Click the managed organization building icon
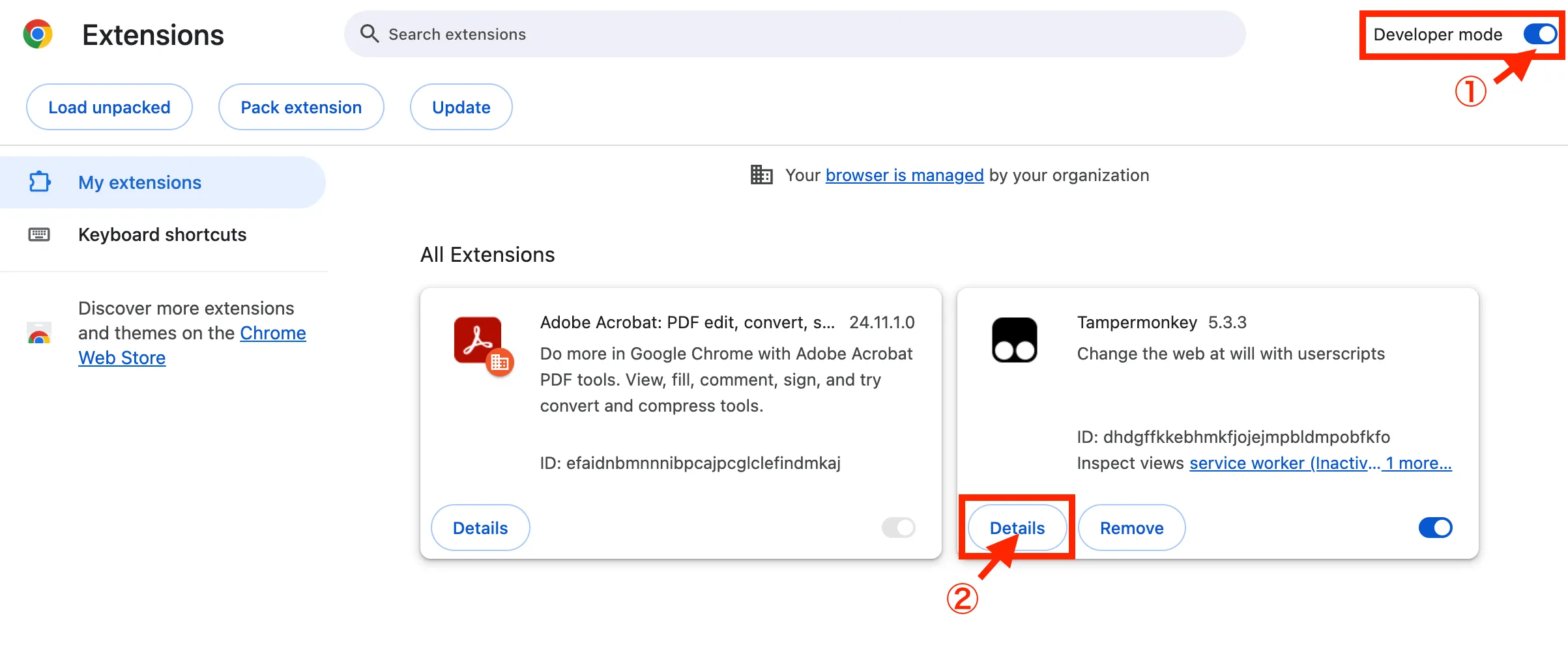Viewport: 1568px width, 650px height. [761, 175]
